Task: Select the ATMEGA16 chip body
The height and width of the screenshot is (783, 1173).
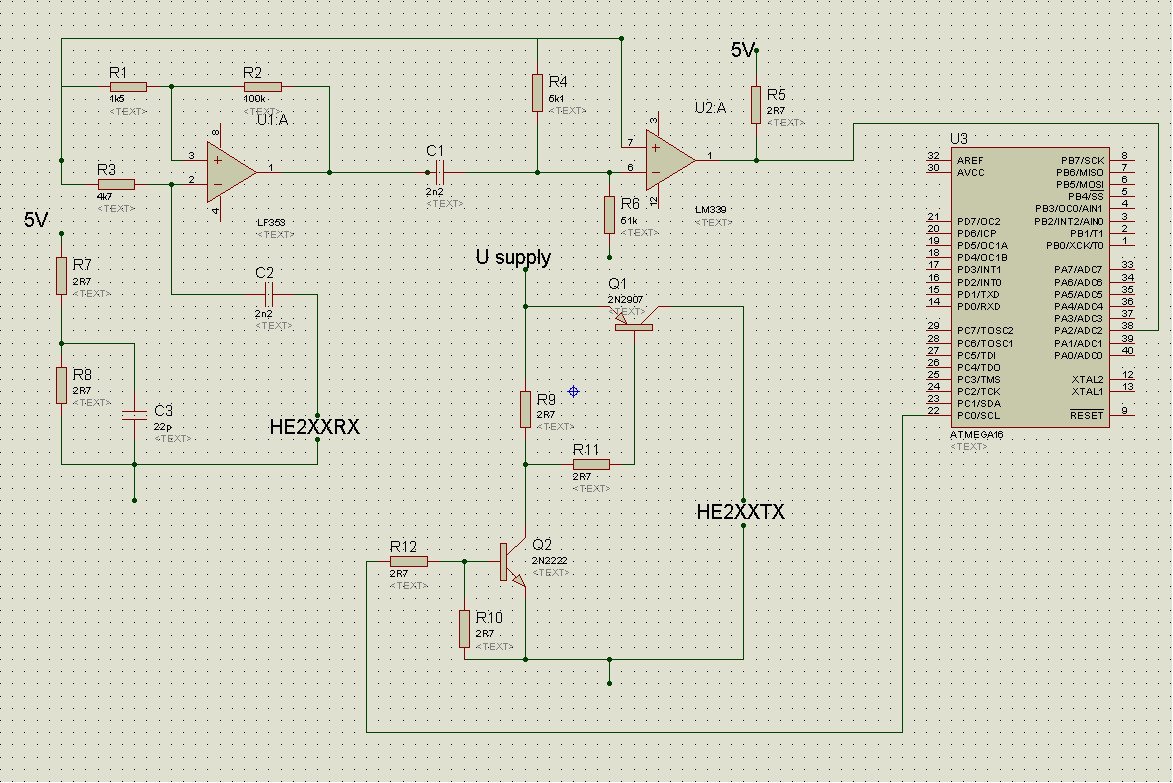Action: pyautogui.click(x=1030, y=287)
